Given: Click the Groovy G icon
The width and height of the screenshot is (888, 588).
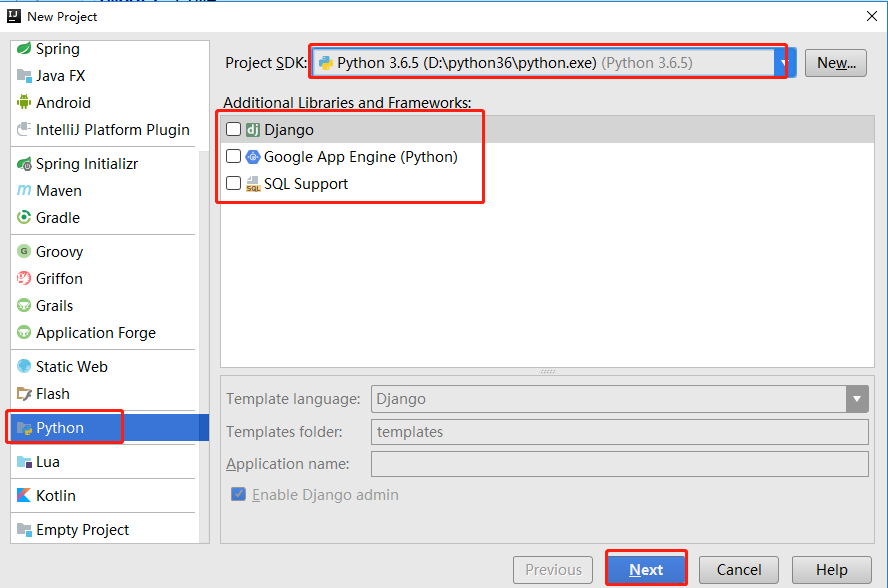Looking at the screenshot, I should click(x=24, y=251).
